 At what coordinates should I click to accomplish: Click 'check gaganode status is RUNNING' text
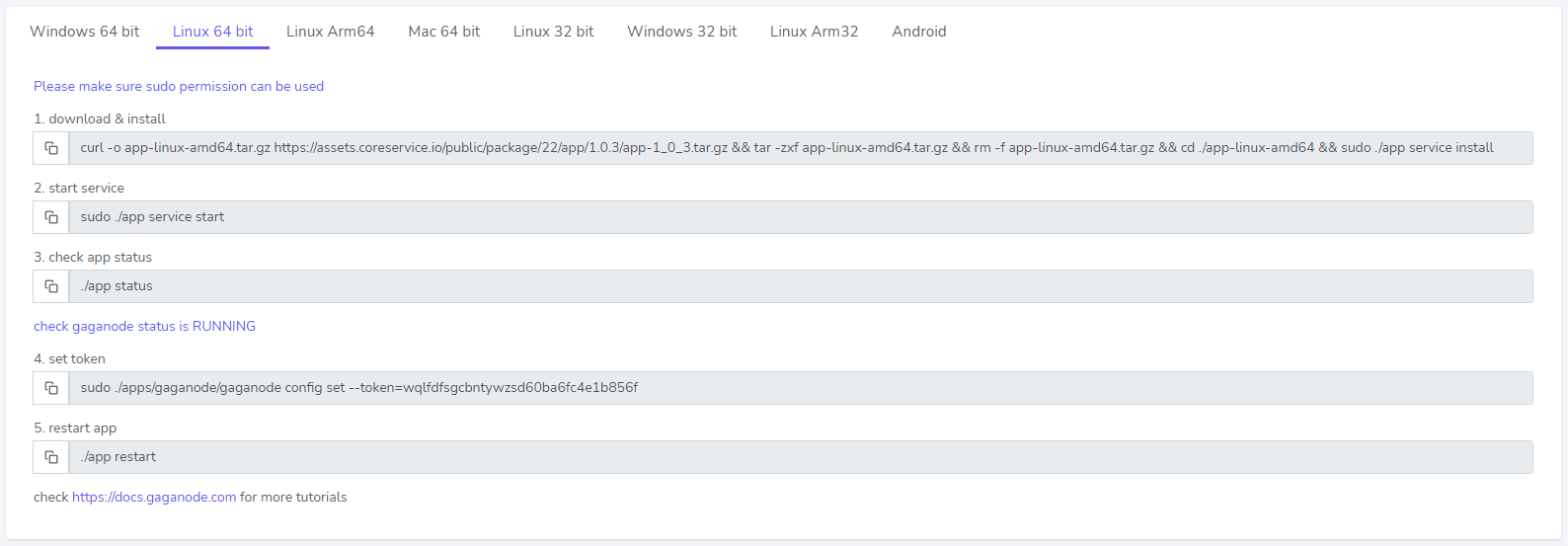coord(144,327)
